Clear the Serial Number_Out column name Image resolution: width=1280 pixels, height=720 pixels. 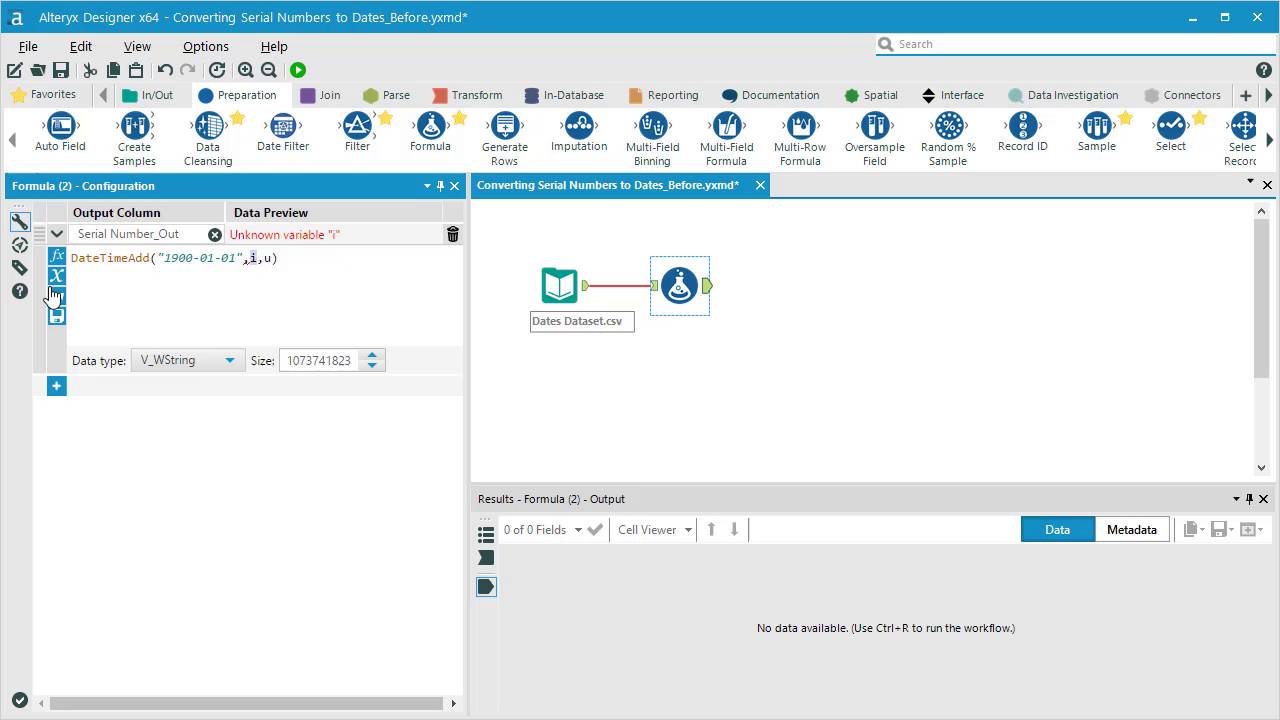coord(215,234)
